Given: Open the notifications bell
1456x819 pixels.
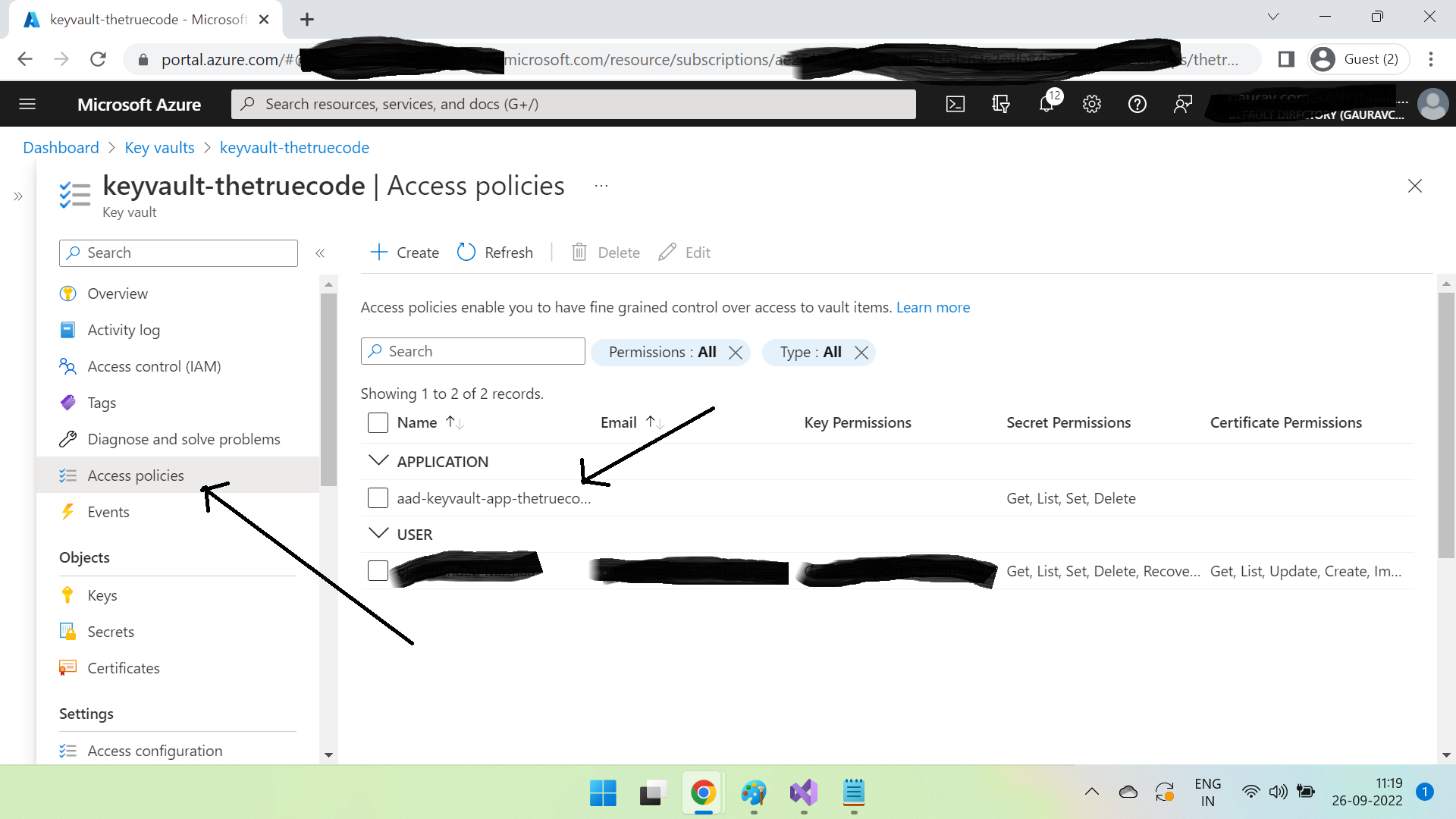Looking at the screenshot, I should coord(1046,105).
